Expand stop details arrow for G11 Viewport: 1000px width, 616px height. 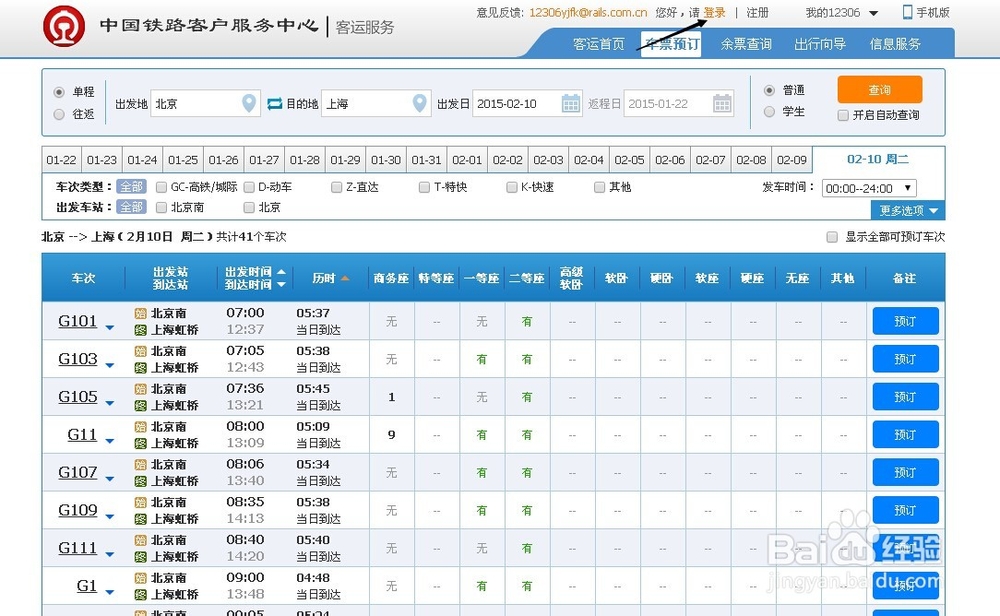click(110, 441)
